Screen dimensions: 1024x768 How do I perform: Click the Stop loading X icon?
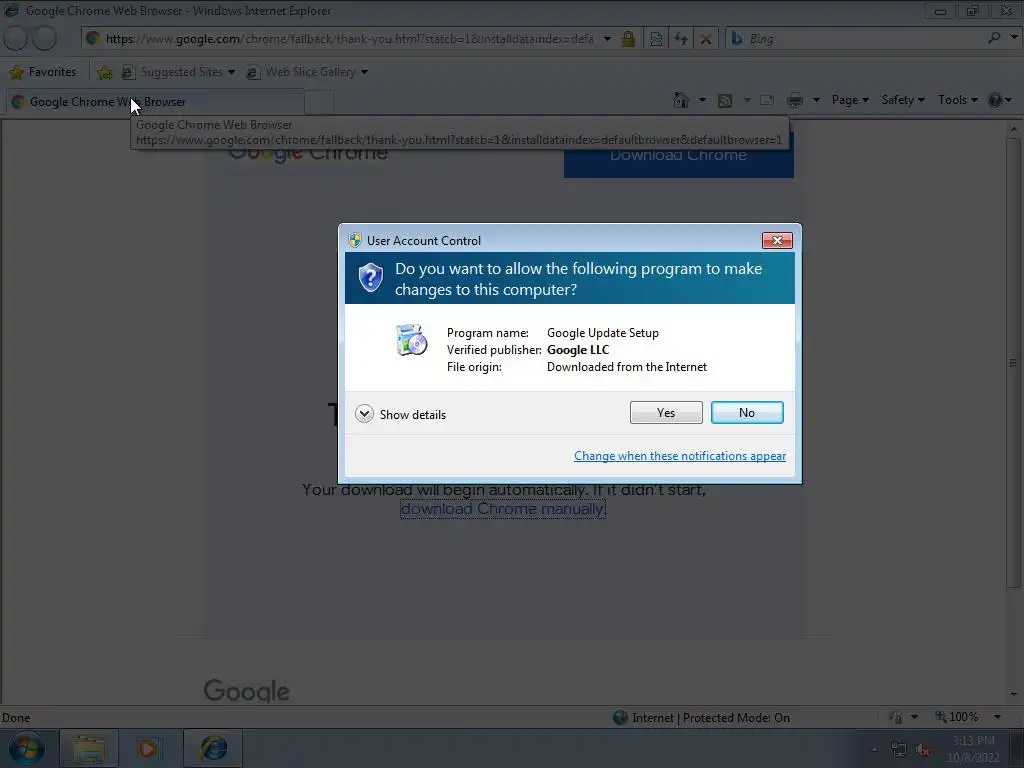coord(705,39)
